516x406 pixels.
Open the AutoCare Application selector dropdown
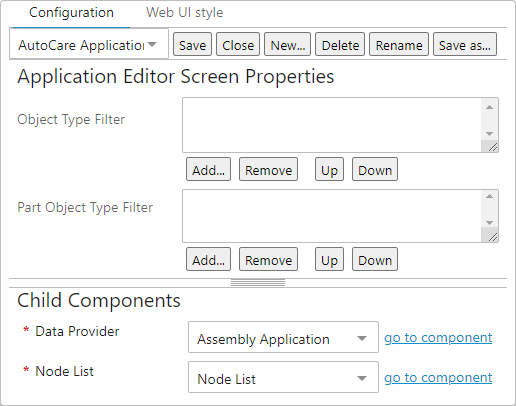pyautogui.click(x=89, y=44)
